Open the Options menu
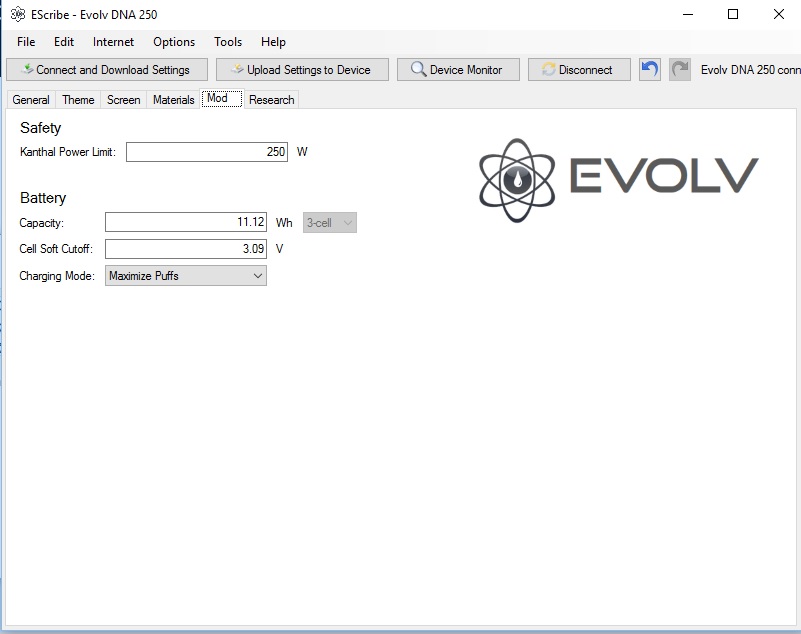 tap(174, 42)
